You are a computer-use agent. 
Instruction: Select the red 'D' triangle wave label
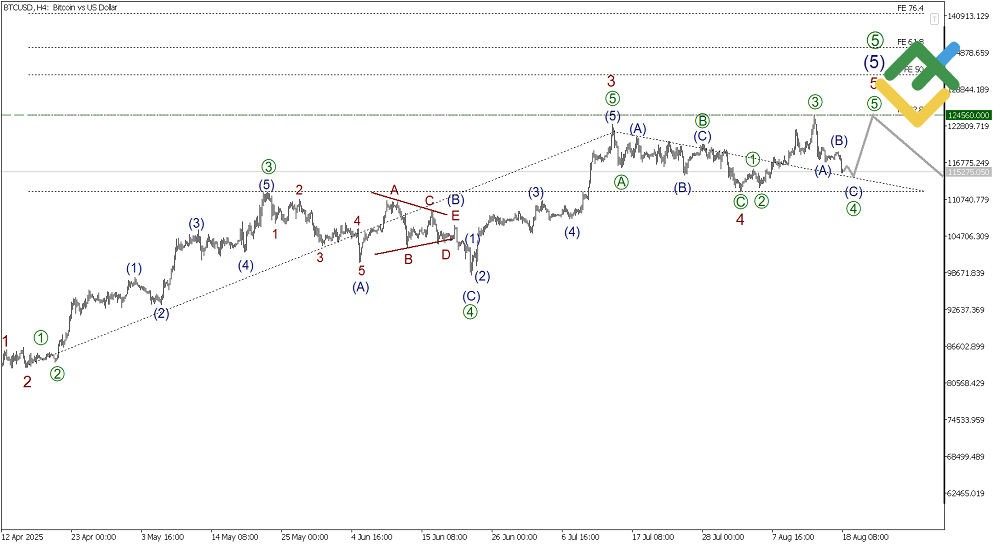tap(446, 255)
